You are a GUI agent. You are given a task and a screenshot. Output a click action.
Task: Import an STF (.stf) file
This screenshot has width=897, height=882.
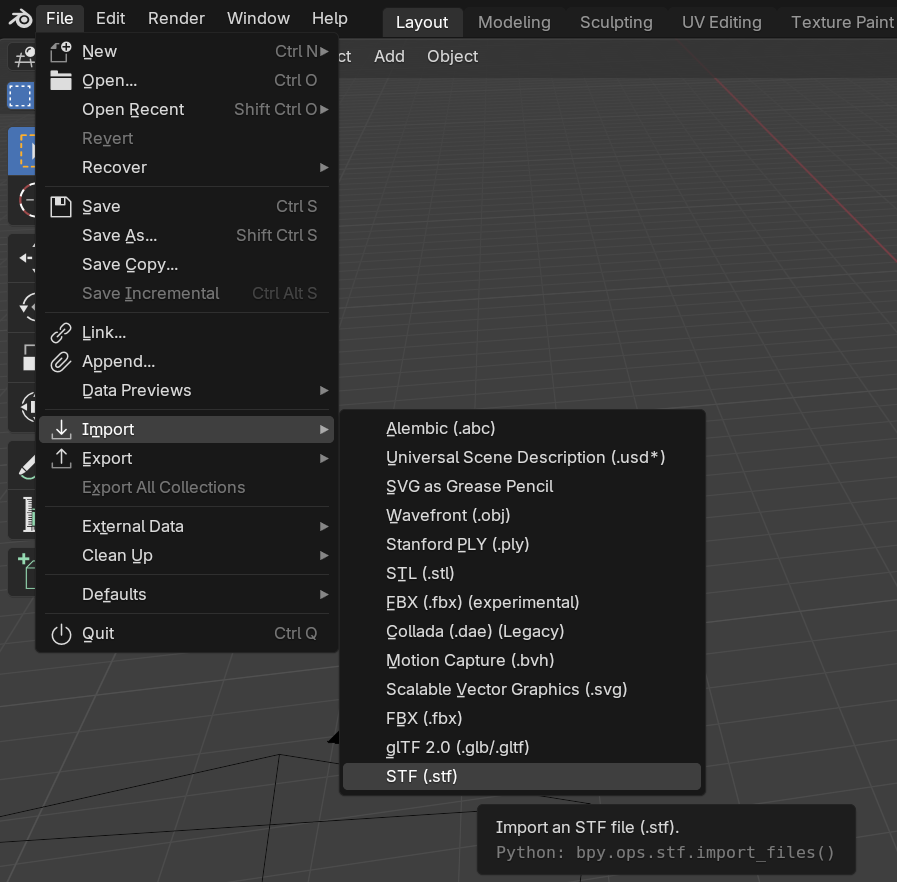pyautogui.click(x=522, y=777)
